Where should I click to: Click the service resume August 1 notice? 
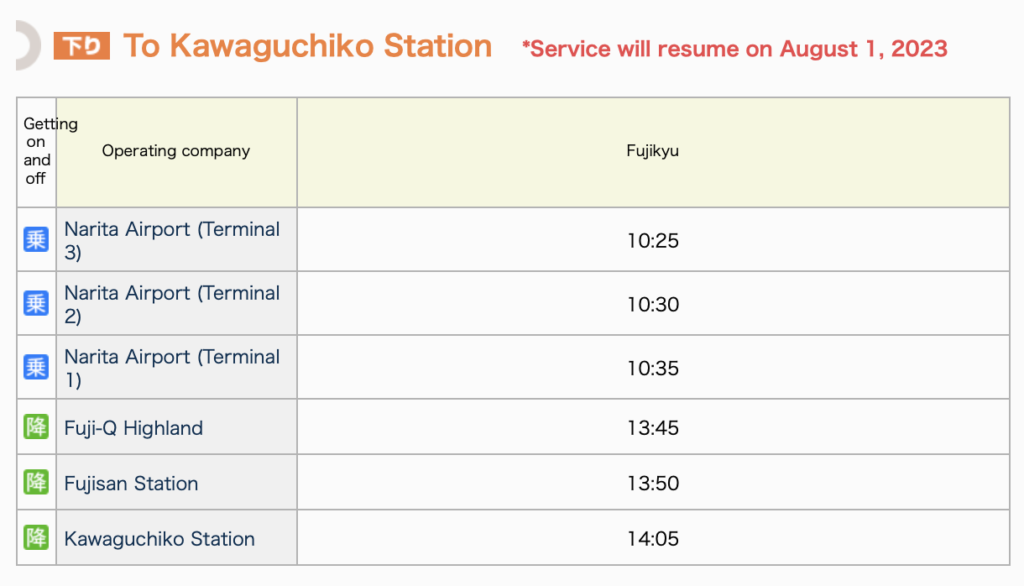coord(735,49)
